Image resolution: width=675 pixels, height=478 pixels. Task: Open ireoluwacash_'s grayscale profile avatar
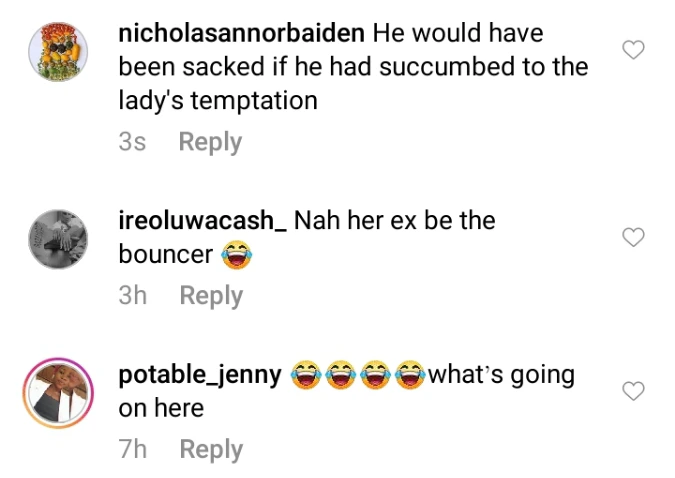point(58,239)
